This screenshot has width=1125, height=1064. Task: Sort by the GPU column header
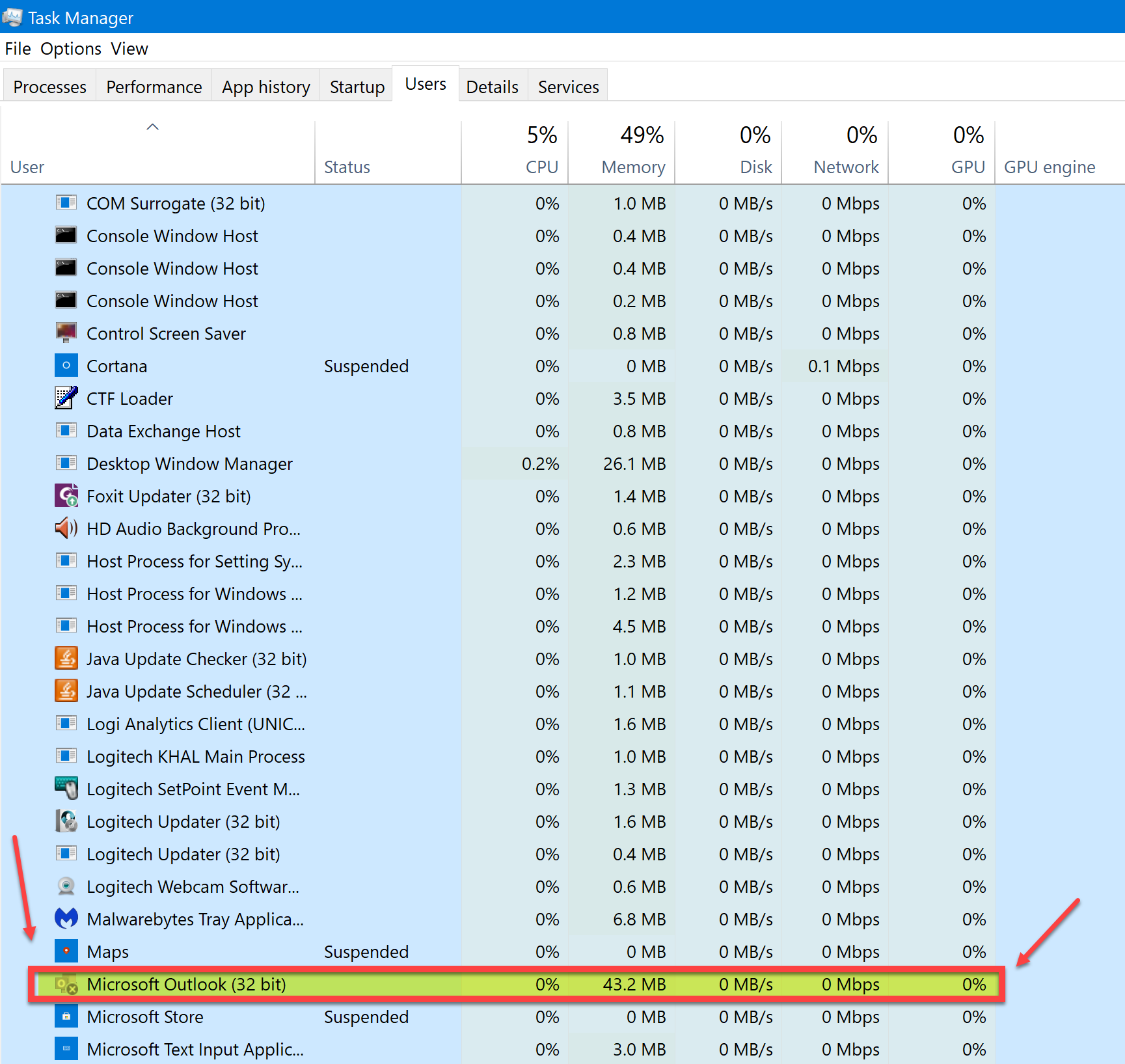pyautogui.click(x=942, y=152)
